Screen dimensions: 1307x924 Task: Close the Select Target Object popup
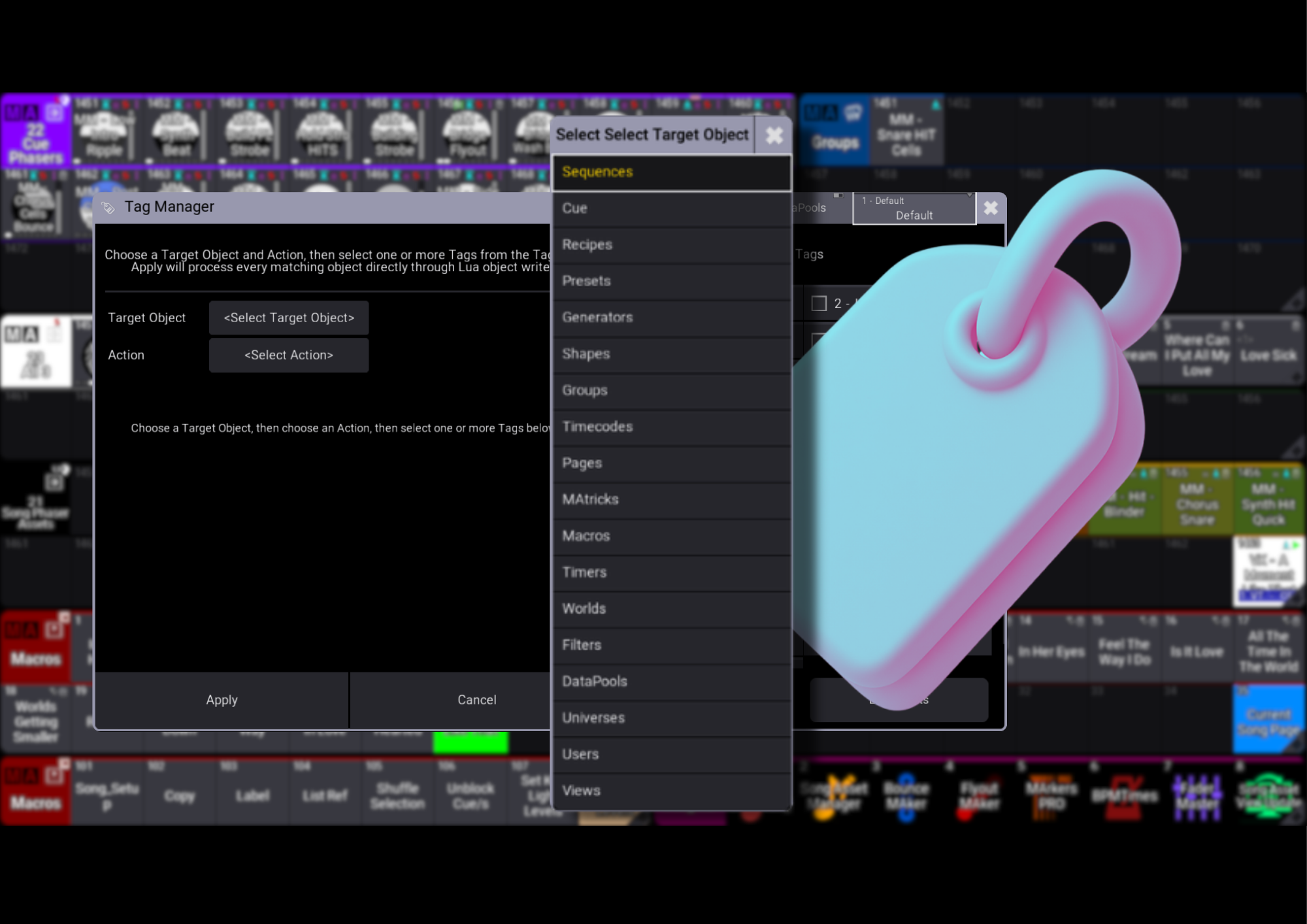(774, 136)
